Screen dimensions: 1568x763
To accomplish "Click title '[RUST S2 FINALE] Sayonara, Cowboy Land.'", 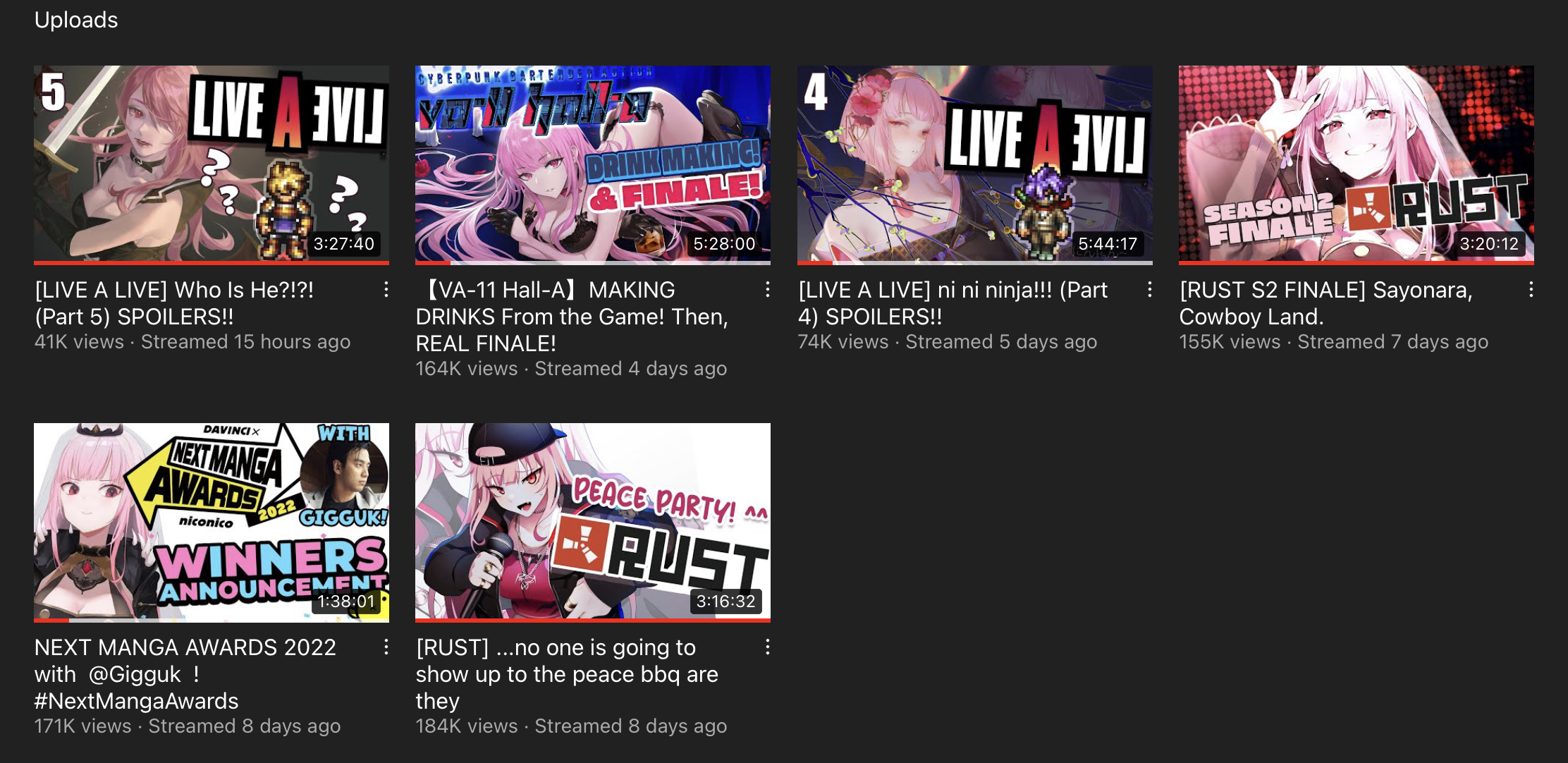I will coord(1326,303).
